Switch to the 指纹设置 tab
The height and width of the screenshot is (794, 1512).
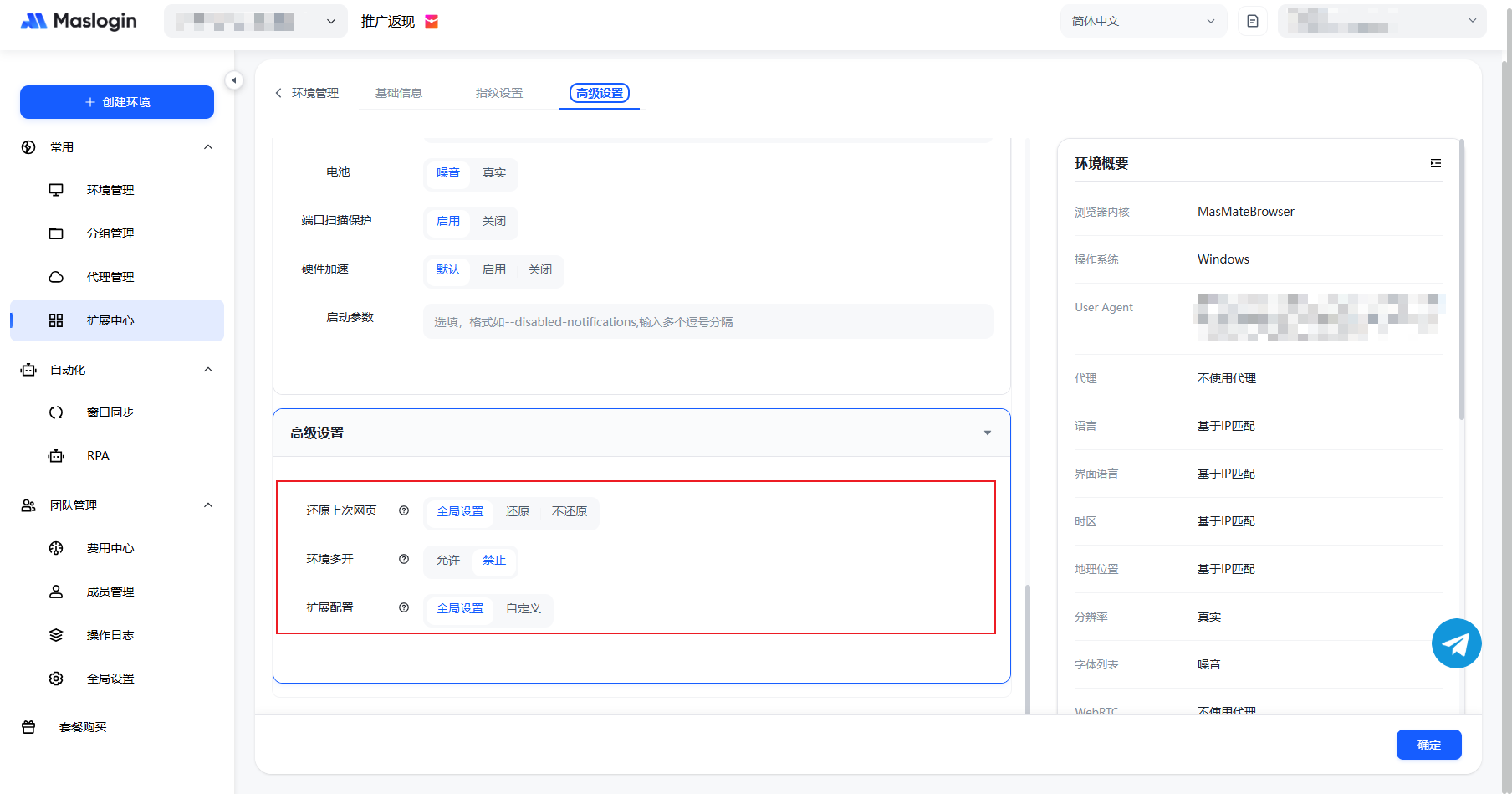pyautogui.click(x=499, y=93)
